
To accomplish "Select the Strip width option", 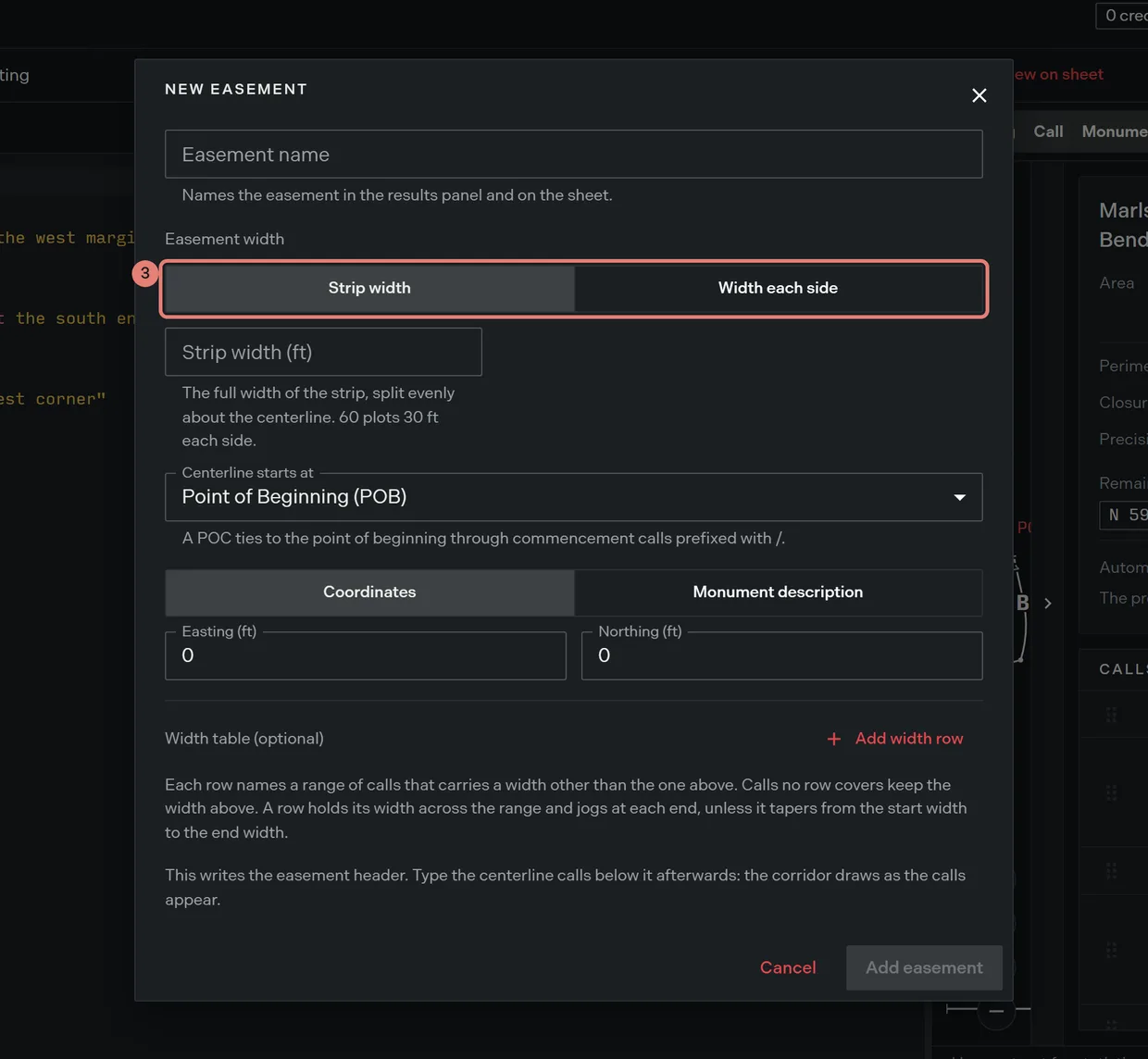I will (x=369, y=288).
